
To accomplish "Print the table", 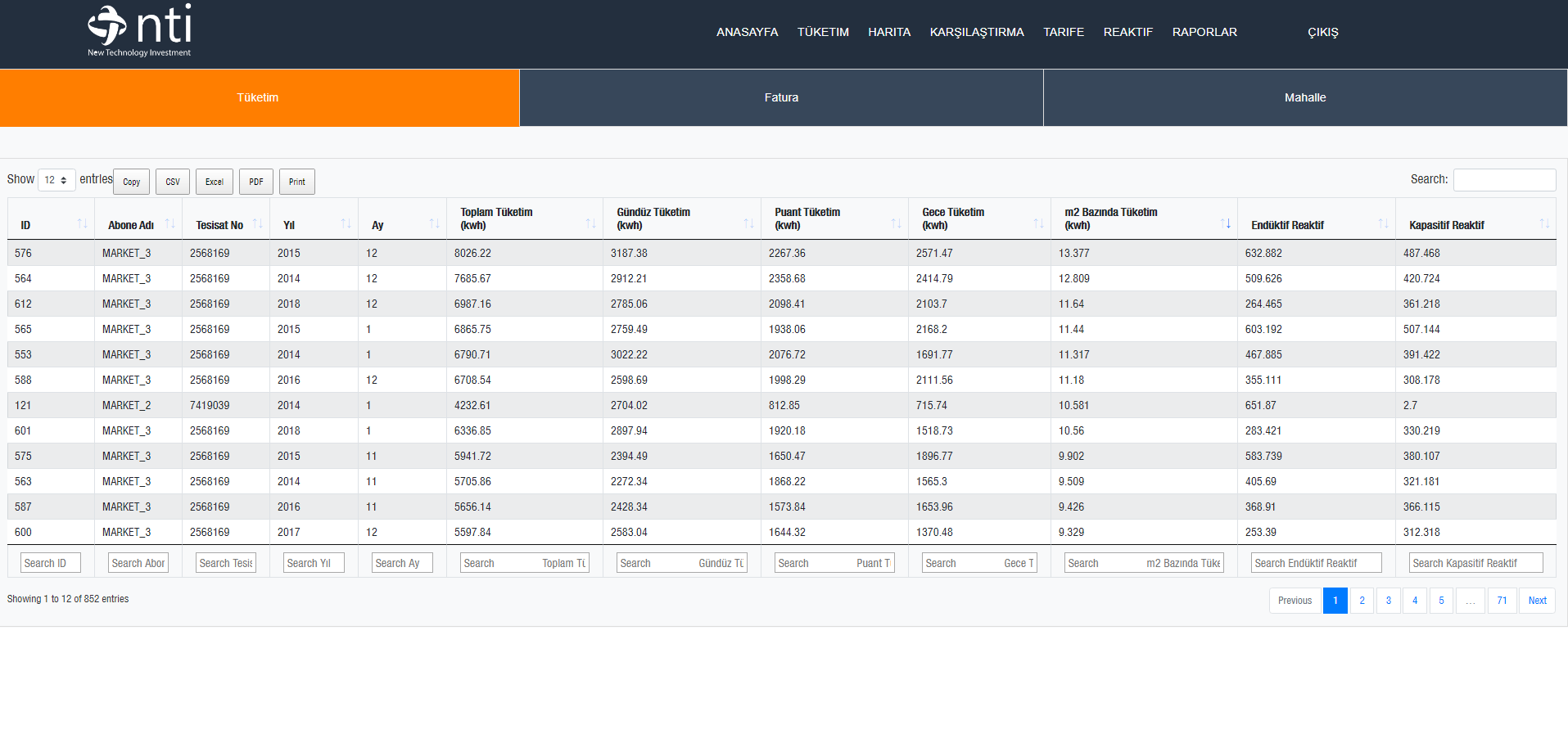I will tap(297, 182).
